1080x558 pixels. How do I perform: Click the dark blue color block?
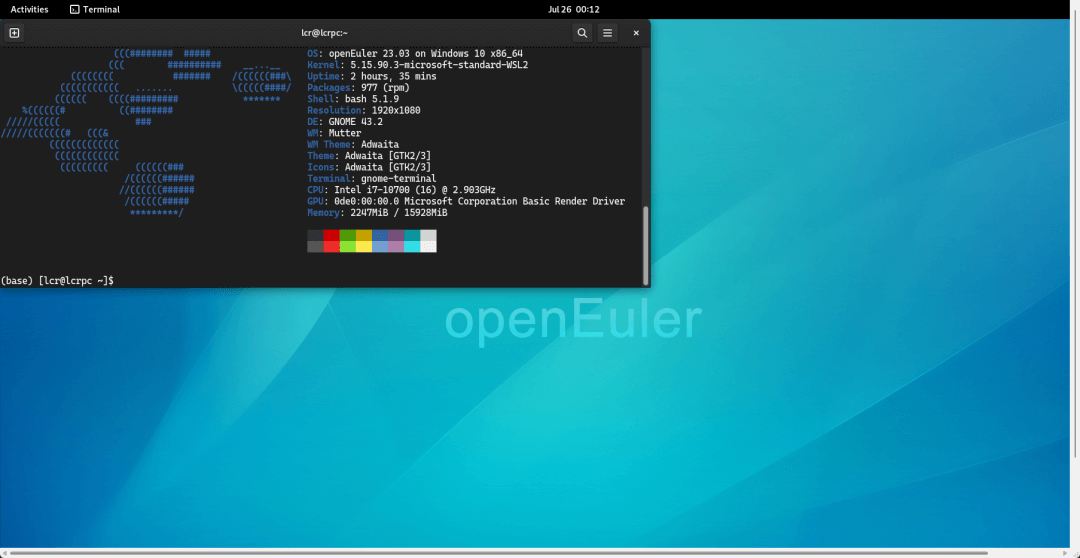tap(380, 235)
